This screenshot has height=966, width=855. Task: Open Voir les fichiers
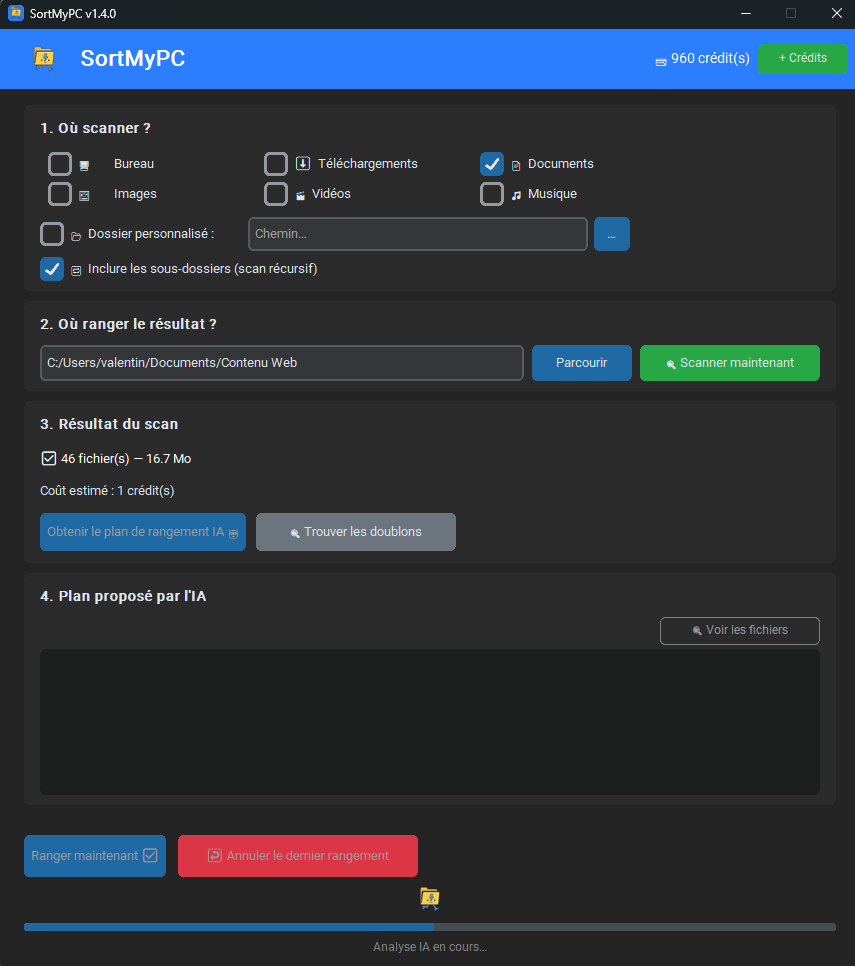740,630
